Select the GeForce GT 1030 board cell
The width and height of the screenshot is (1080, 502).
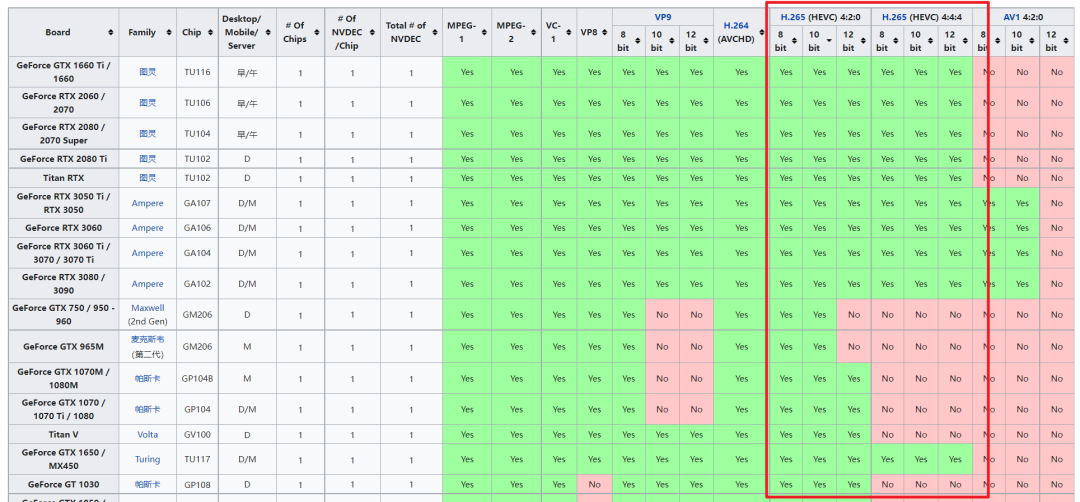63,485
